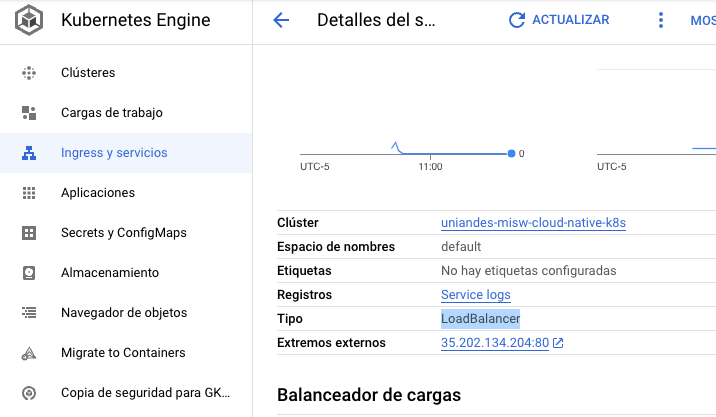716x417 pixels.
Task: Click the highlighted LoadBalancer type value
Action: click(481, 319)
